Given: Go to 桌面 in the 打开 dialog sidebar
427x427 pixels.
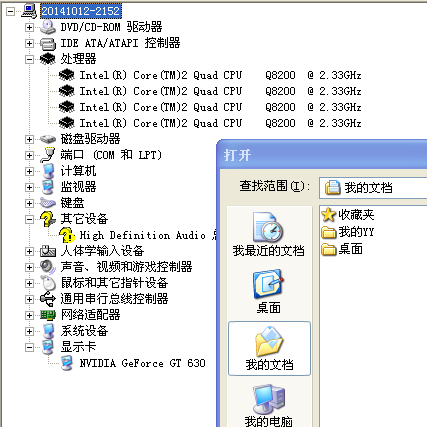Looking at the screenshot, I should click(x=269, y=291).
